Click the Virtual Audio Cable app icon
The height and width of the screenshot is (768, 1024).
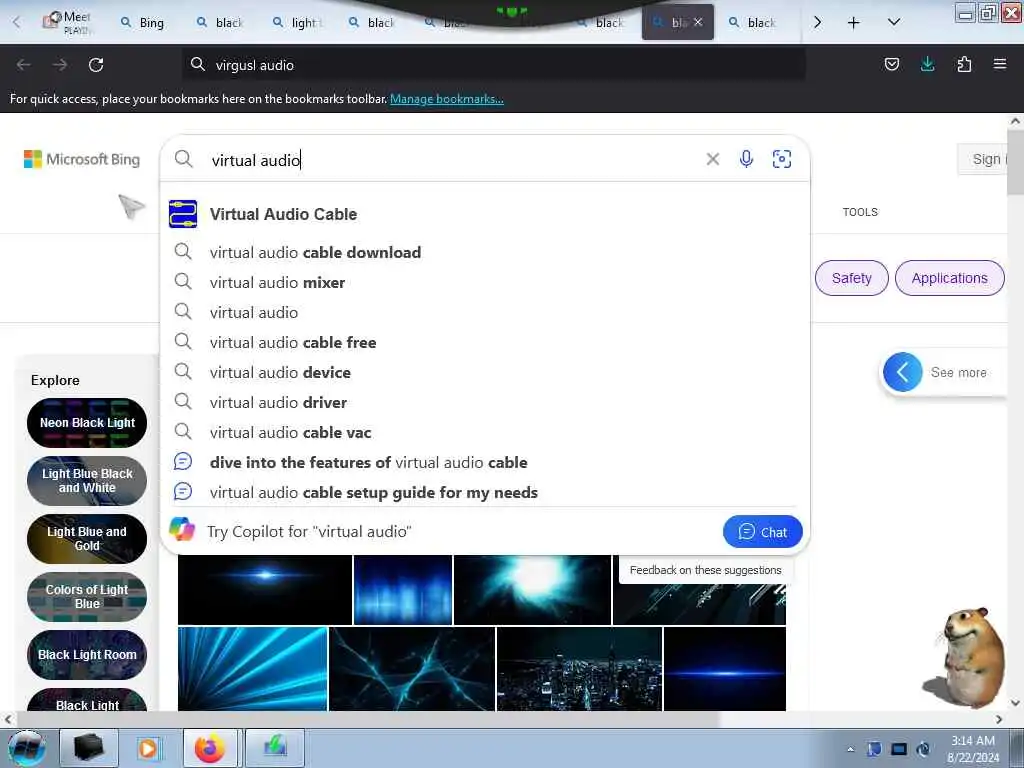point(183,214)
